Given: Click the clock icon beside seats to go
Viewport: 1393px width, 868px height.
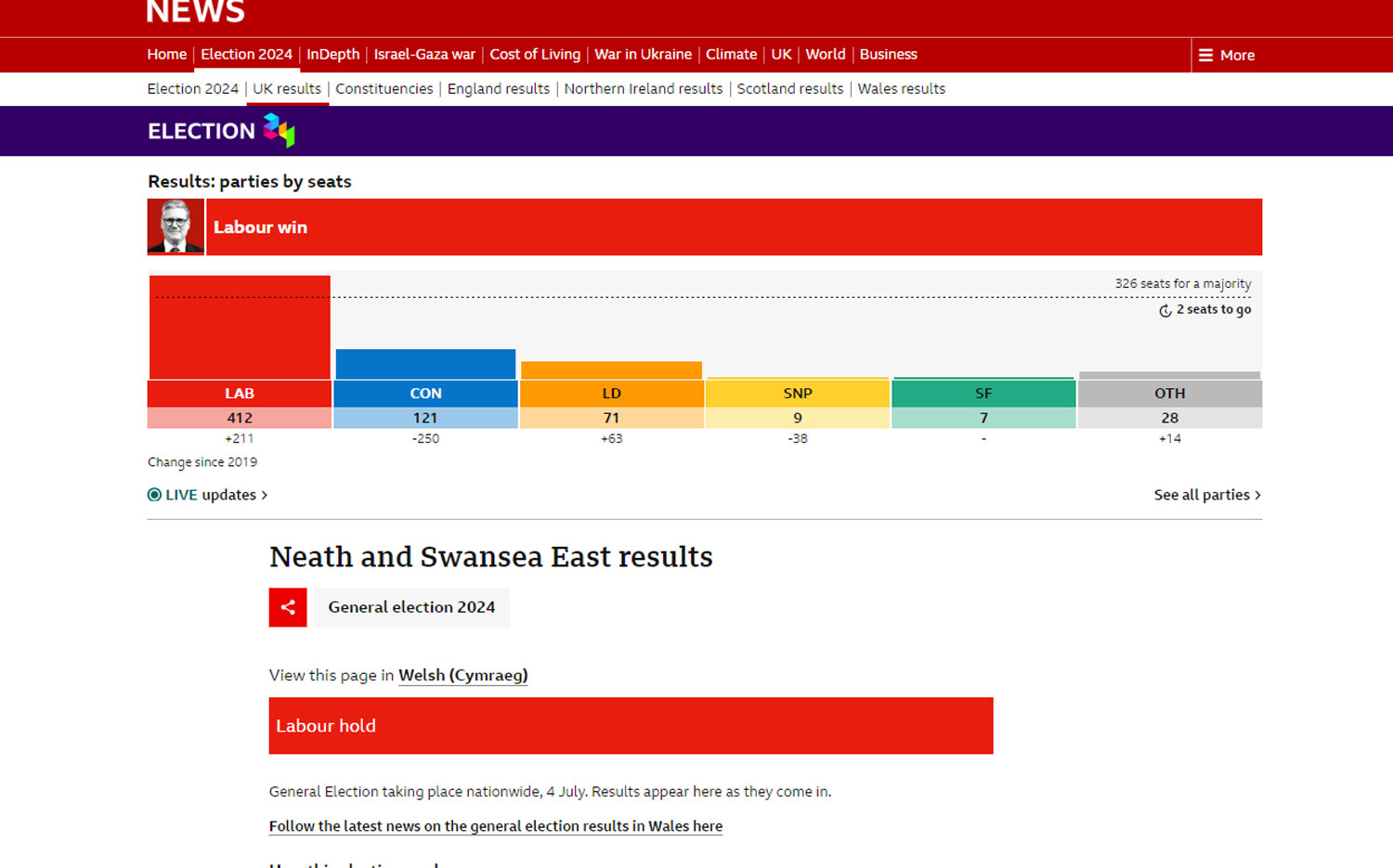Looking at the screenshot, I should 1165,310.
